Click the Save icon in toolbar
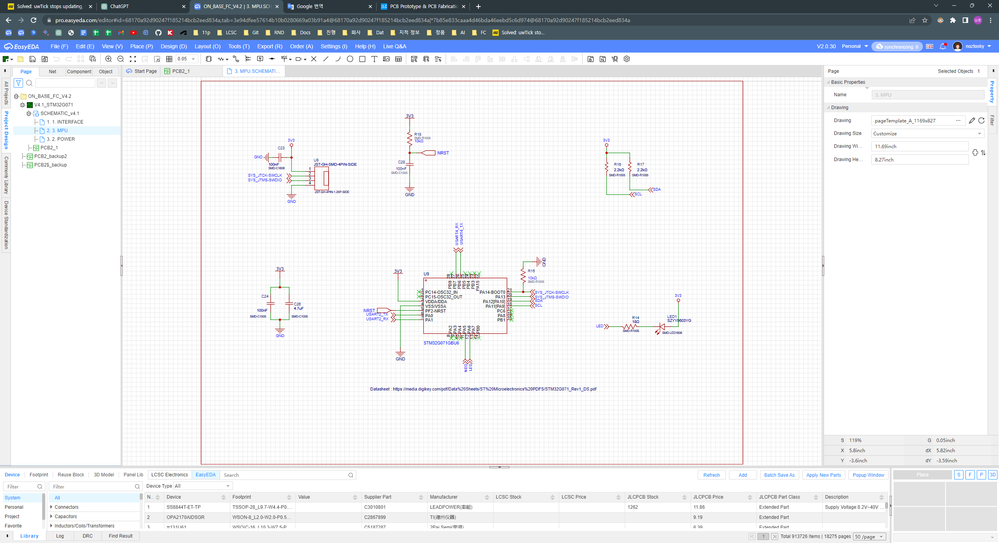 coord(32,59)
